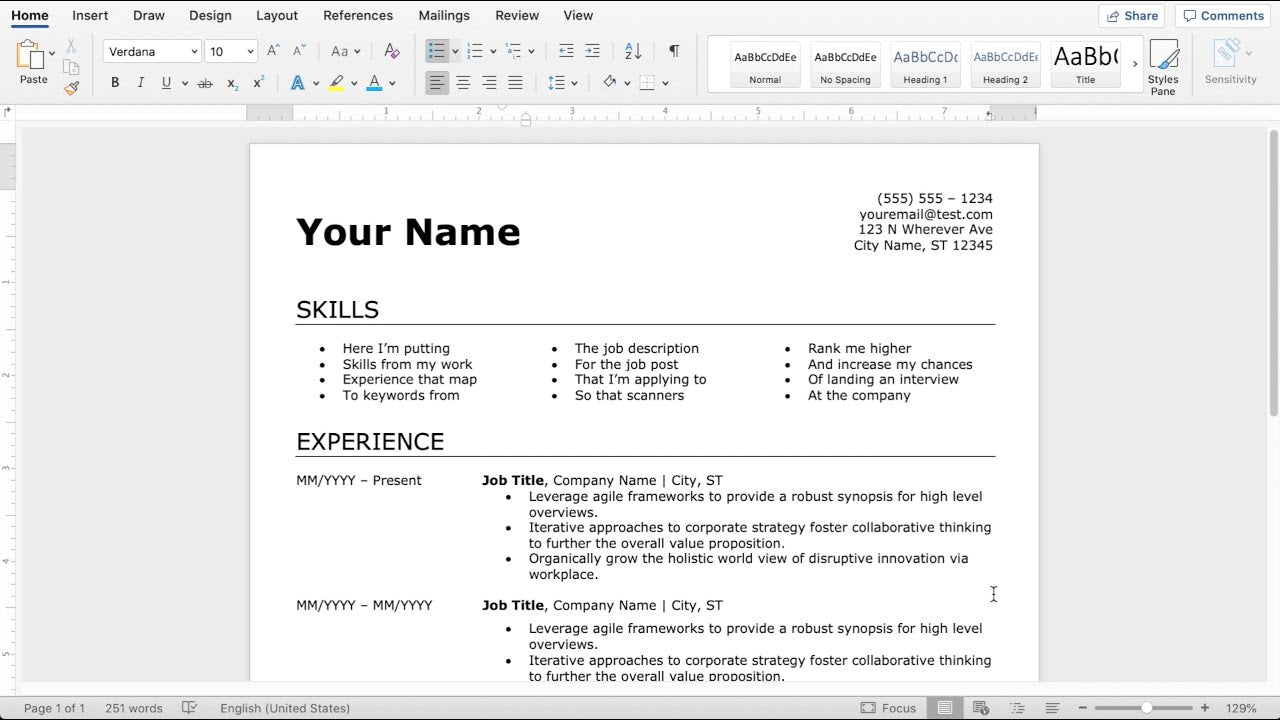Screen dimensions: 1280x720
Task: Toggle the bulleted list off
Action: click(437, 50)
